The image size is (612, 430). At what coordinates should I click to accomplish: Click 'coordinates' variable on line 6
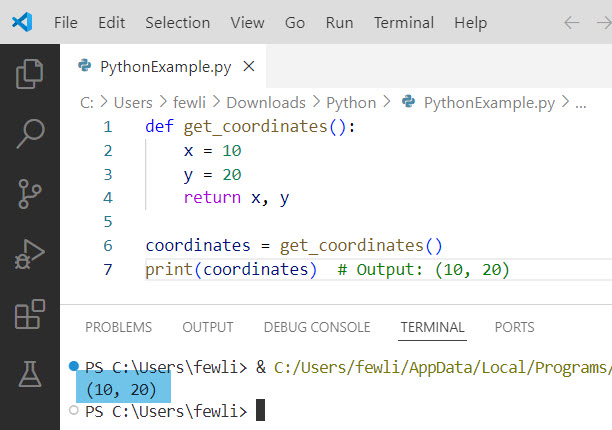tap(198, 245)
